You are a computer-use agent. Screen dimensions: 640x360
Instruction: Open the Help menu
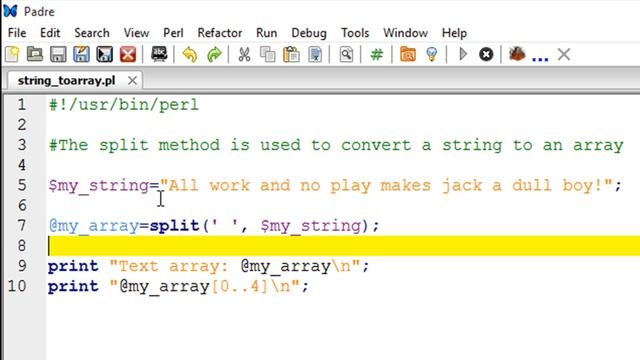point(454,33)
